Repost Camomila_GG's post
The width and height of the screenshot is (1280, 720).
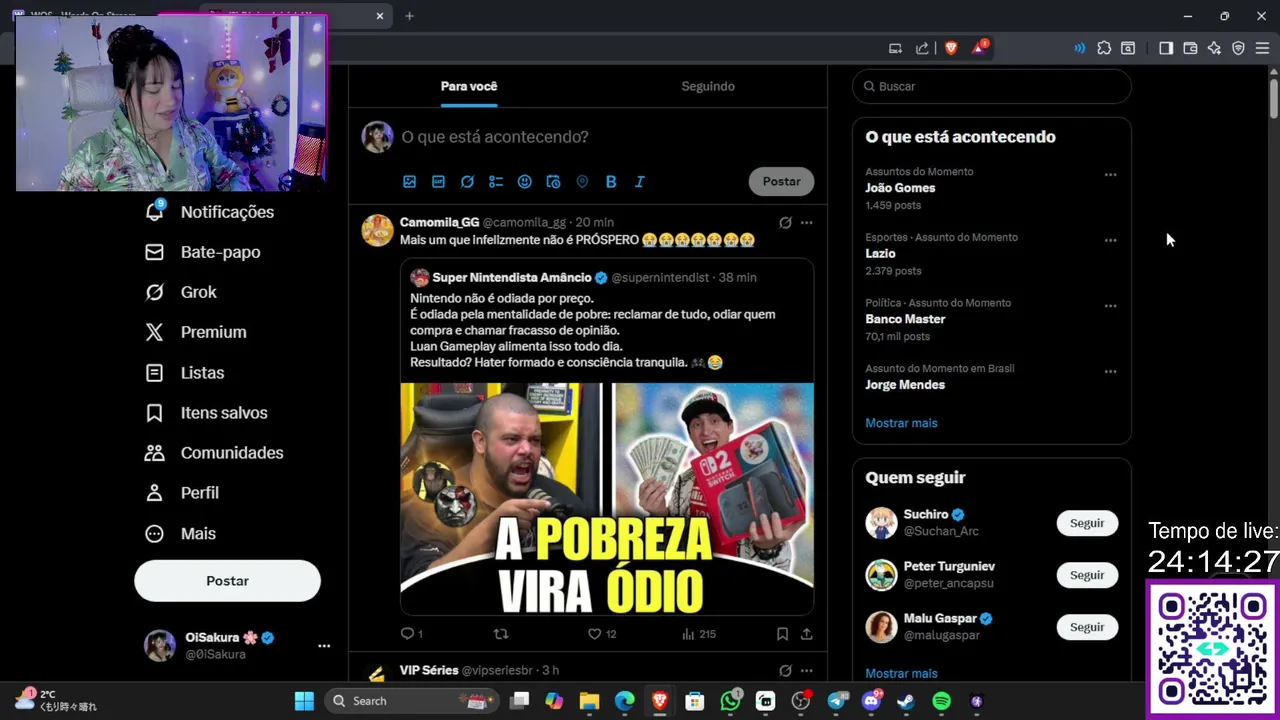(501, 634)
